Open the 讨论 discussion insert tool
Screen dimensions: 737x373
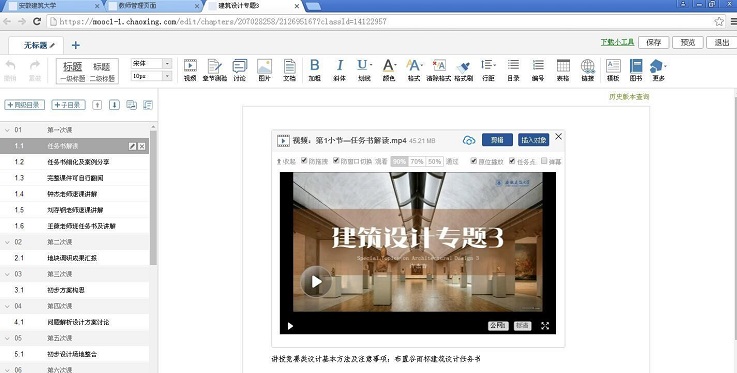[240, 70]
